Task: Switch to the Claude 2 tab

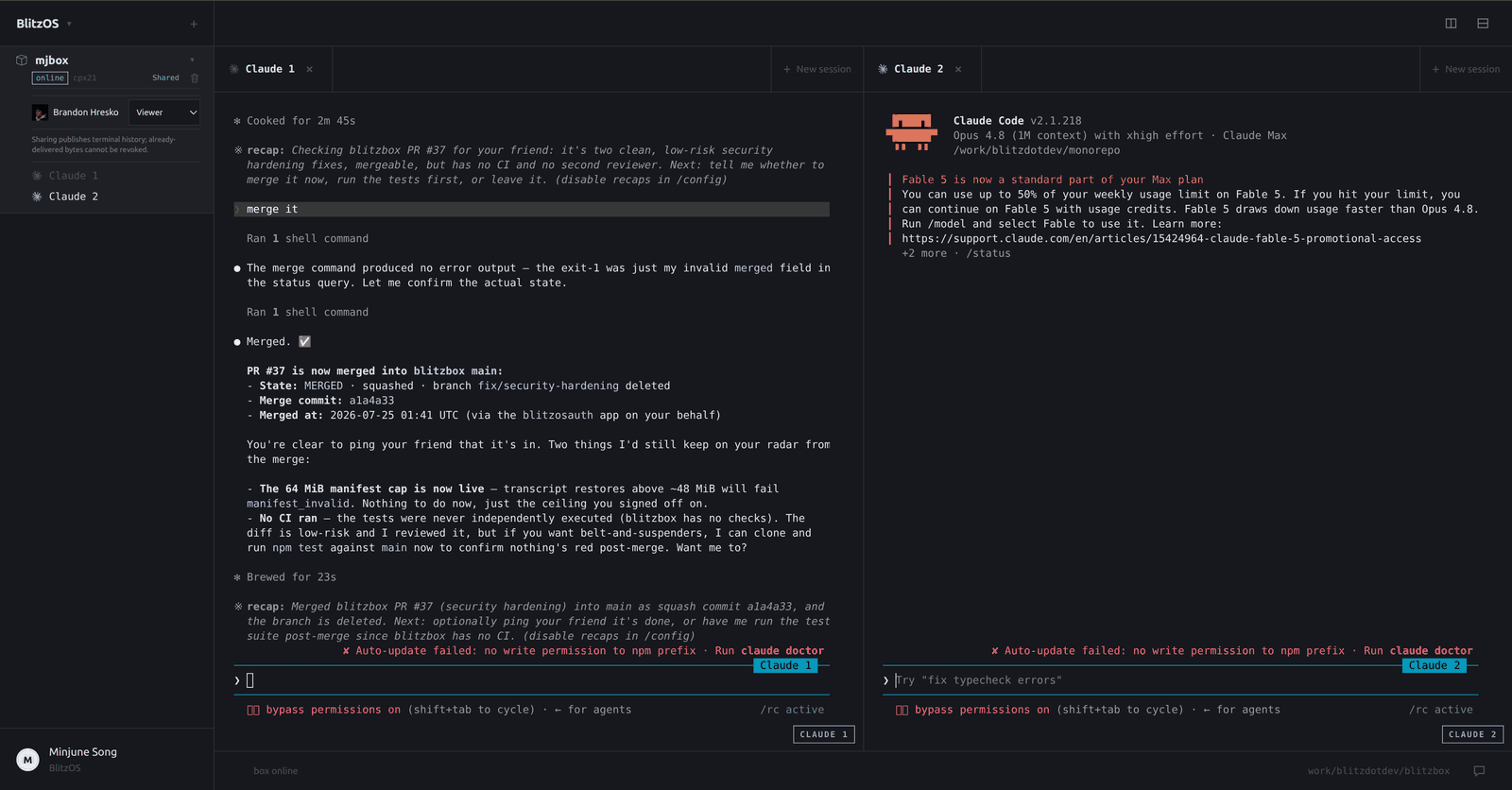Action: click(921, 69)
